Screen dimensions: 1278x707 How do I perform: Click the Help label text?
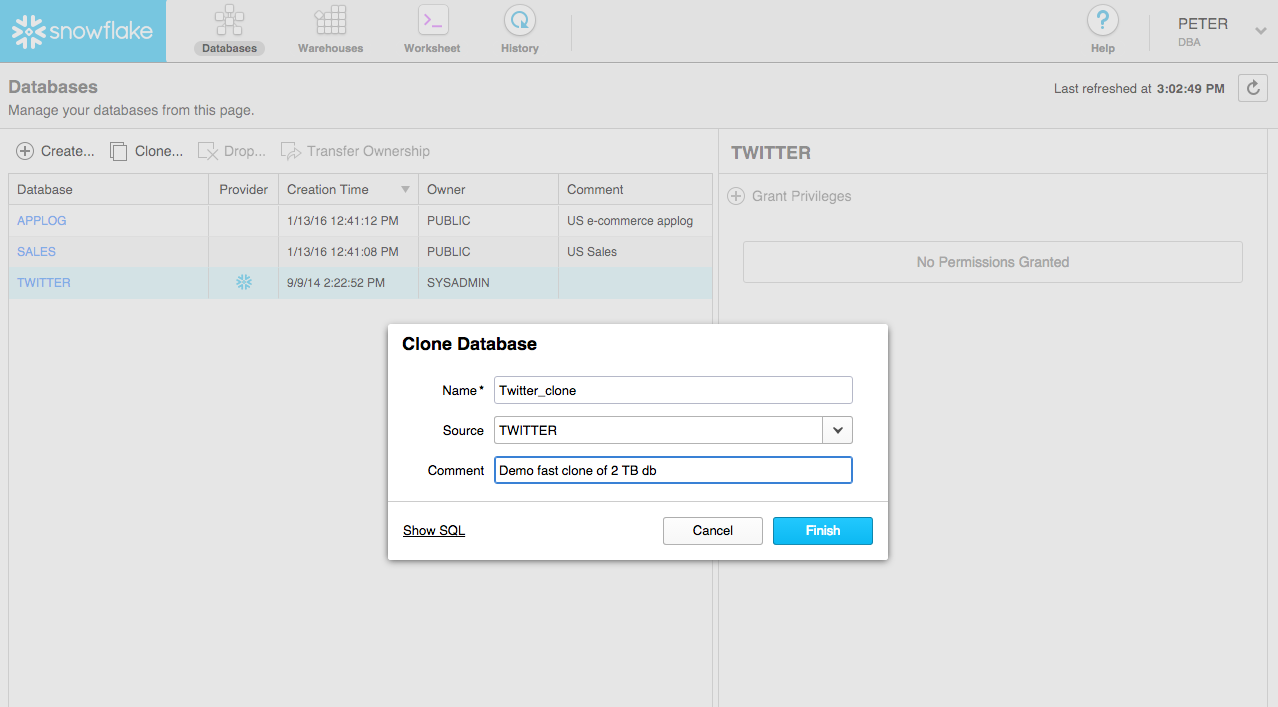tap(1103, 48)
